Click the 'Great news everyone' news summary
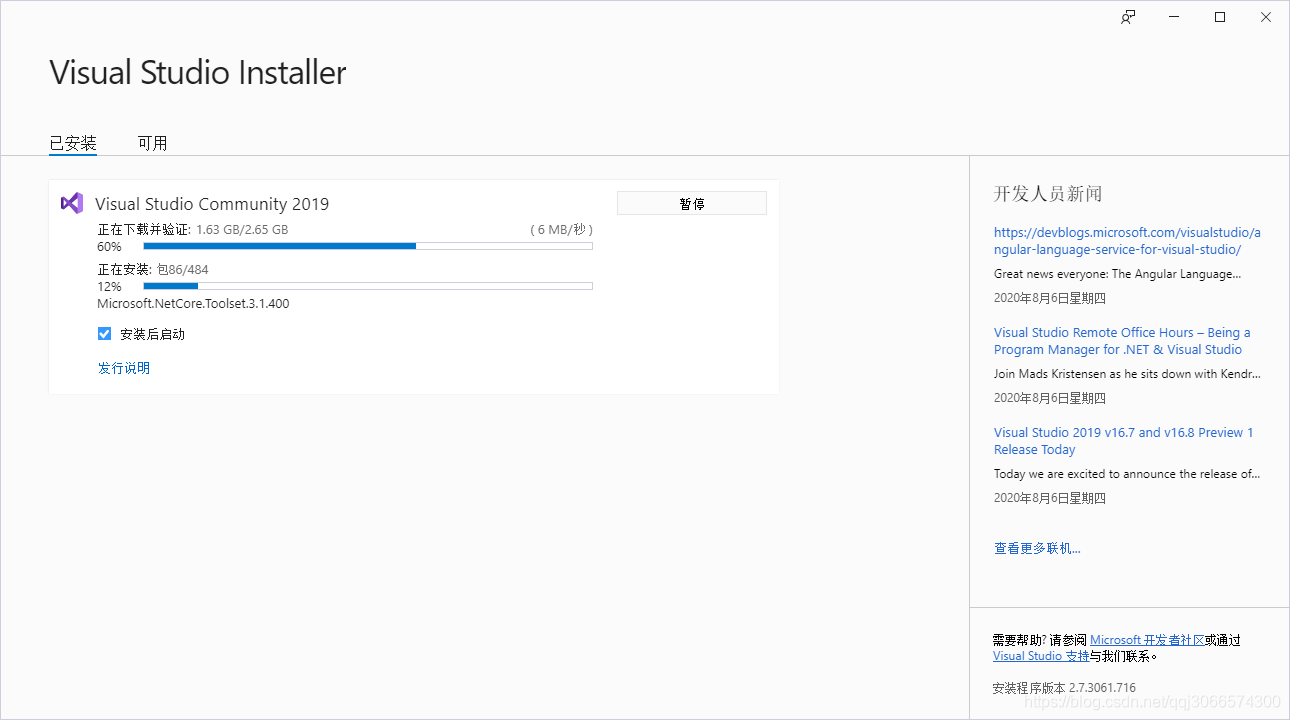The image size is (1290, 720). coord(1117,273)
